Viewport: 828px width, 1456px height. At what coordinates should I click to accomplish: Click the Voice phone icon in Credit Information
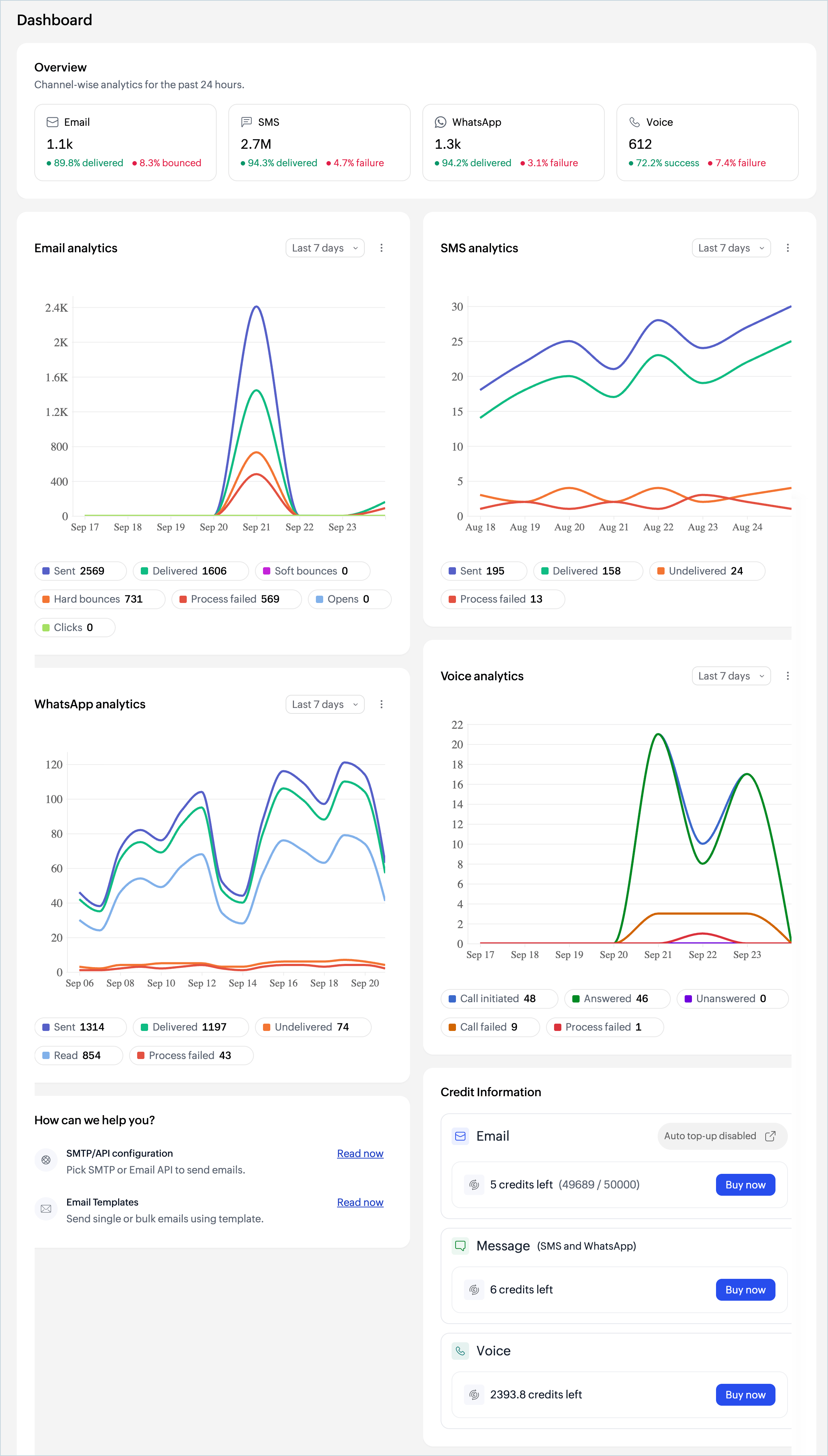click(x=461, y=1351)
